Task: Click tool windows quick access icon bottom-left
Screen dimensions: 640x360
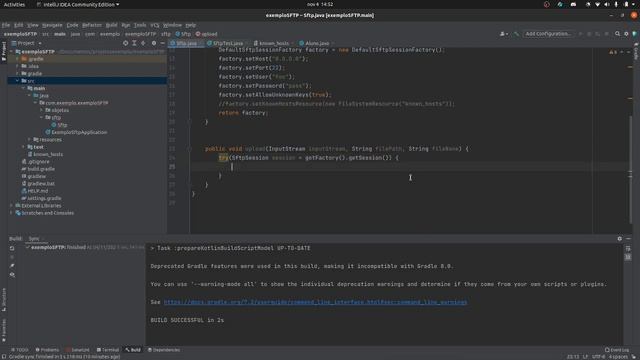Action: point(4,356)
